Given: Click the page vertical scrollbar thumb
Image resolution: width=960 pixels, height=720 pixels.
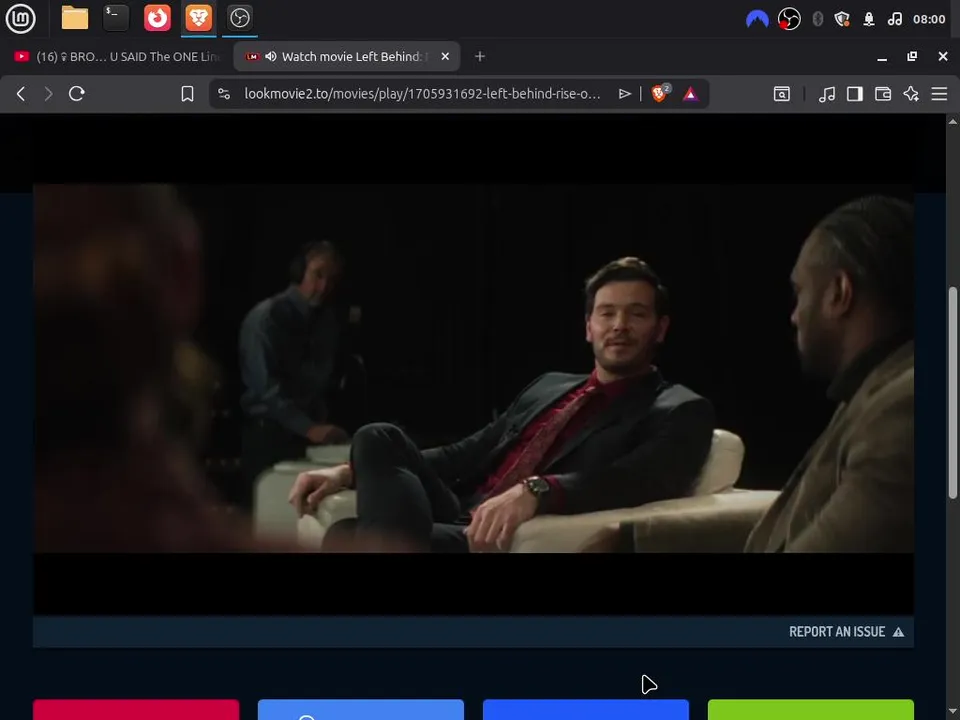Looking at the screenshot, I should click(x=953, y=392).
